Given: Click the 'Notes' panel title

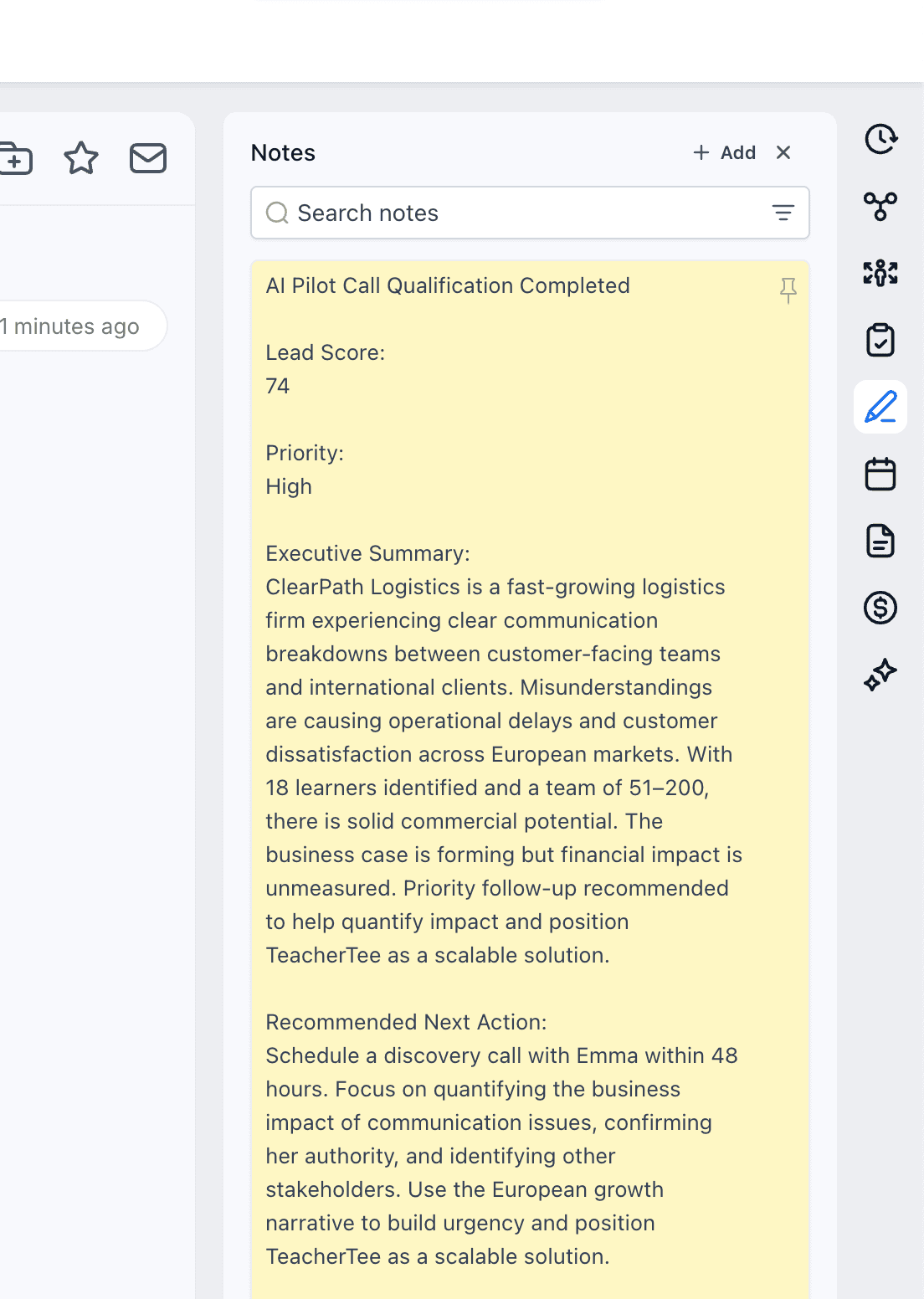Looking at the screenshot, I should (283, 152).
